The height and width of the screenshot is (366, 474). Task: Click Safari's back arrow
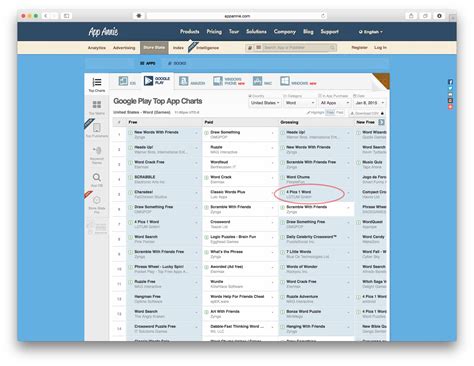46,16
